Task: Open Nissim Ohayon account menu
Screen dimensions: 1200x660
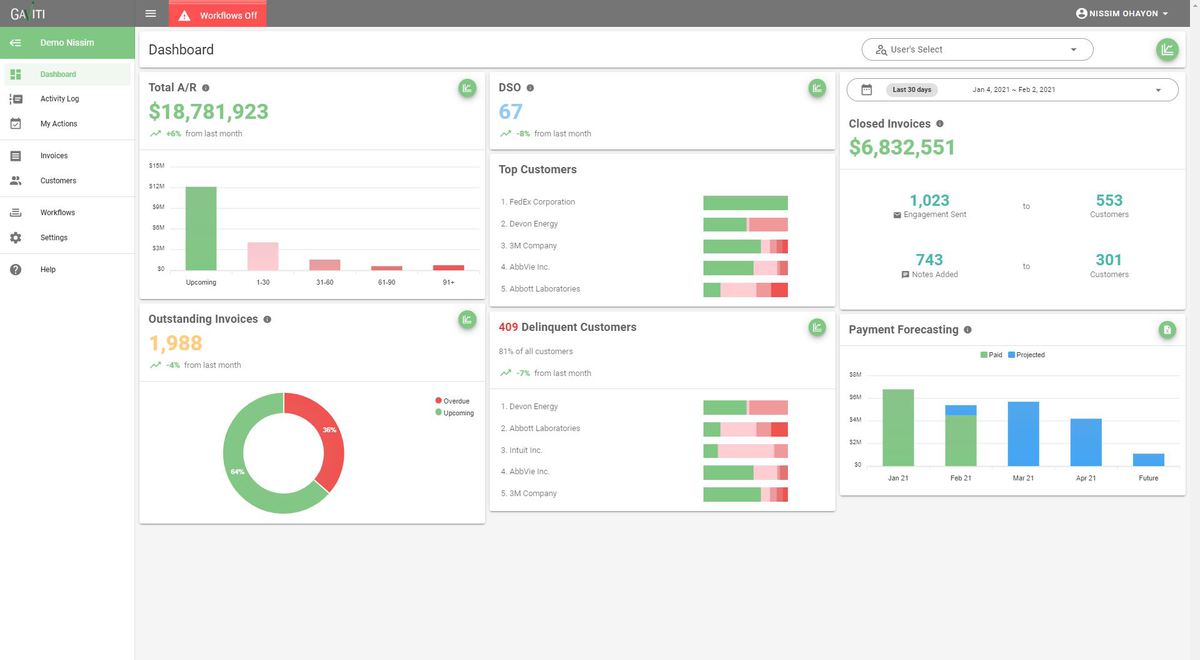Action: tap(1122, 14)
